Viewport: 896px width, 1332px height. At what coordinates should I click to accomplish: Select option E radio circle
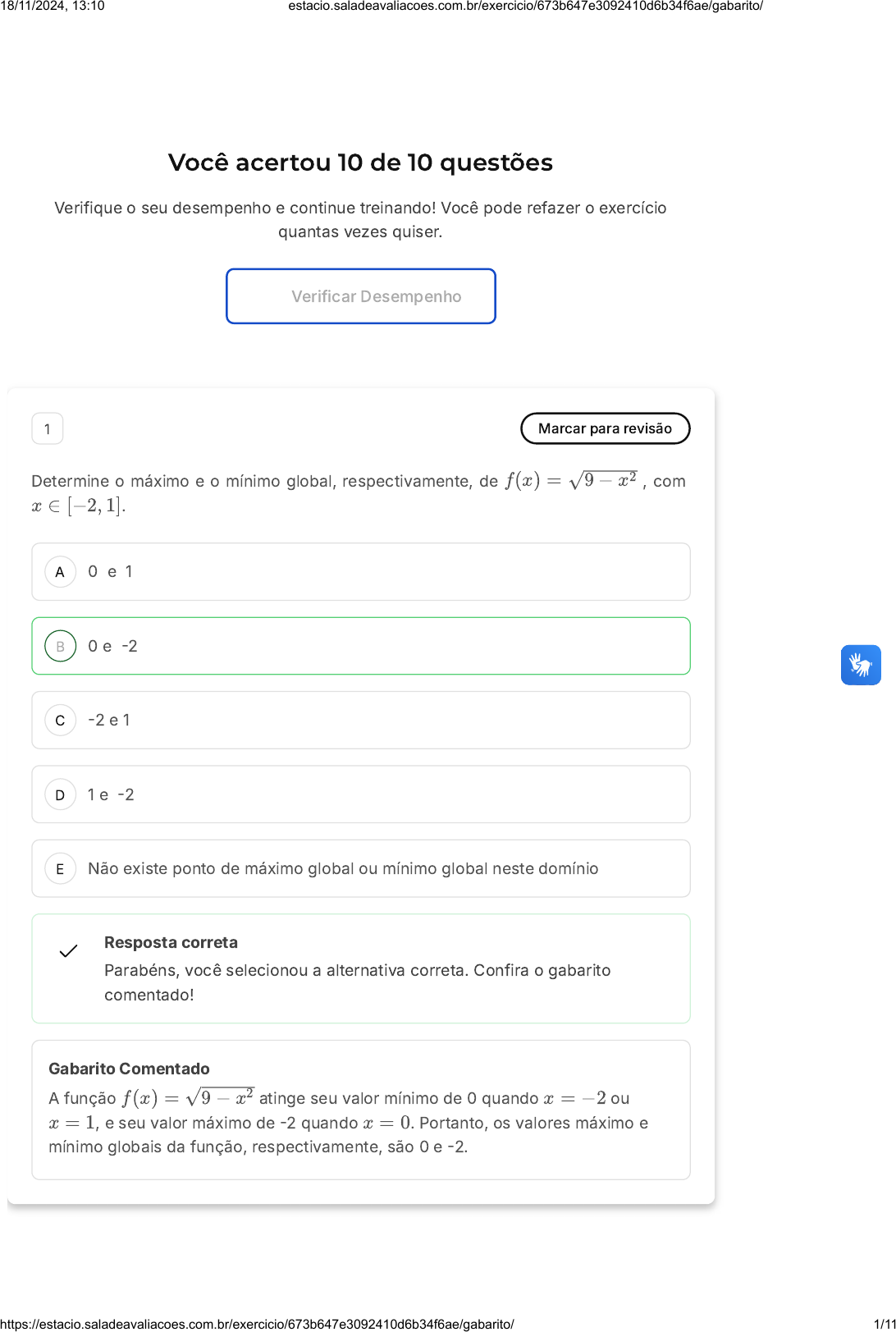tap(60, 869)
